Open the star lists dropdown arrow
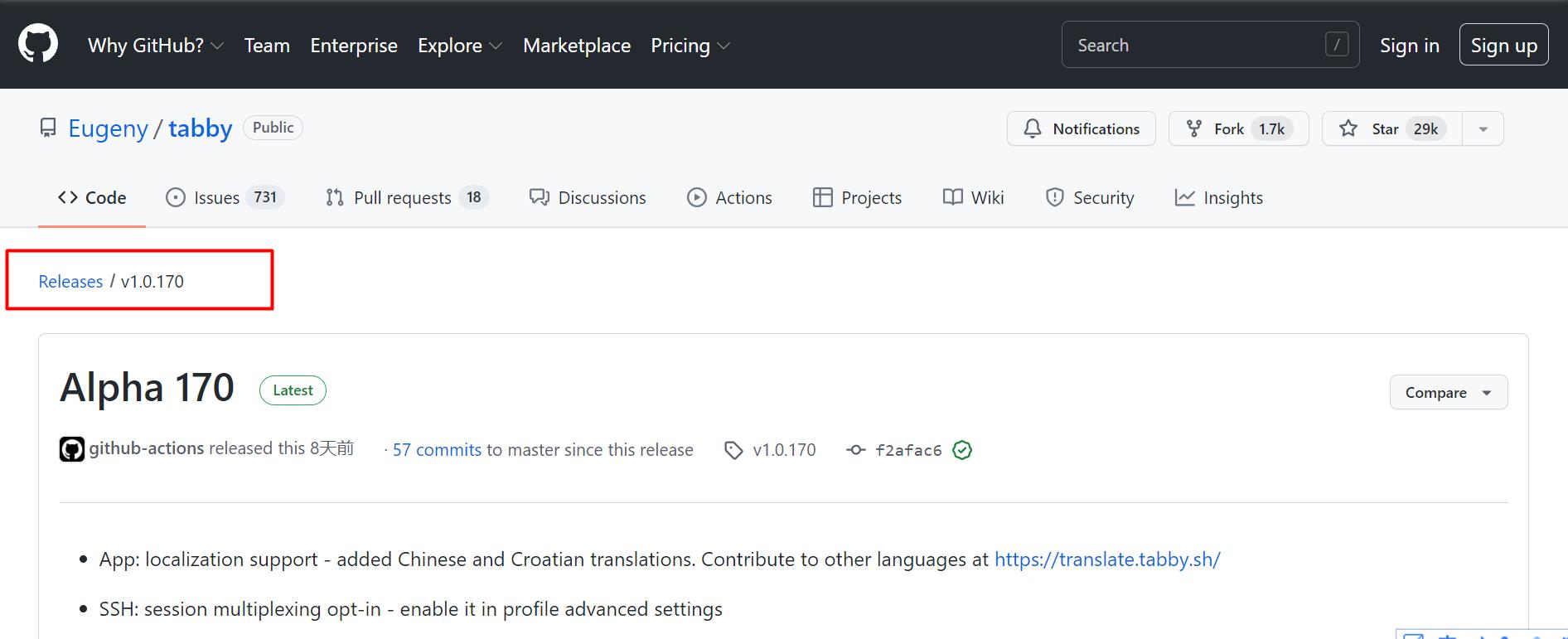This screenshot has width=1568, height=639. [x=1483, y=128]
